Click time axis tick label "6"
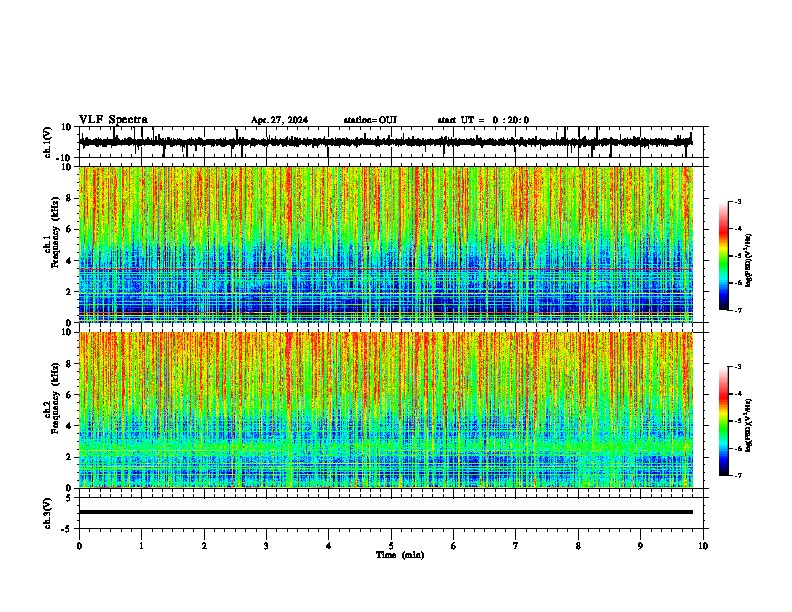792x612 pixels. (454, 546)
